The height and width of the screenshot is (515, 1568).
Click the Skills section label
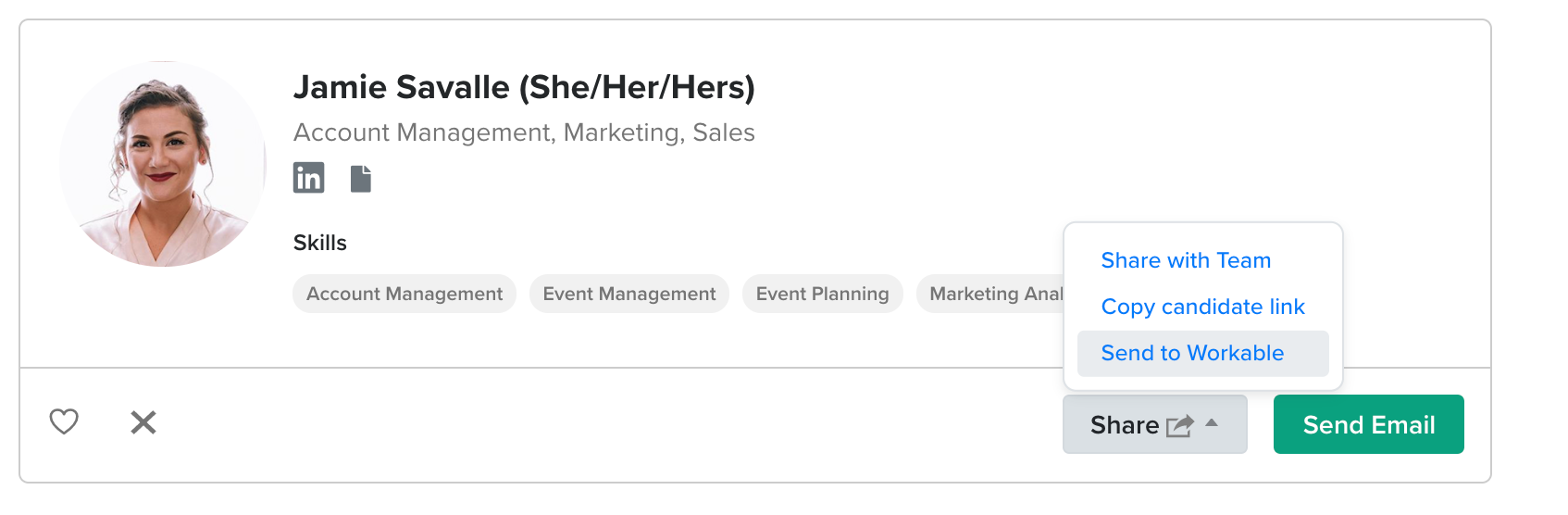pyautogui.click(x=319, y=243)
